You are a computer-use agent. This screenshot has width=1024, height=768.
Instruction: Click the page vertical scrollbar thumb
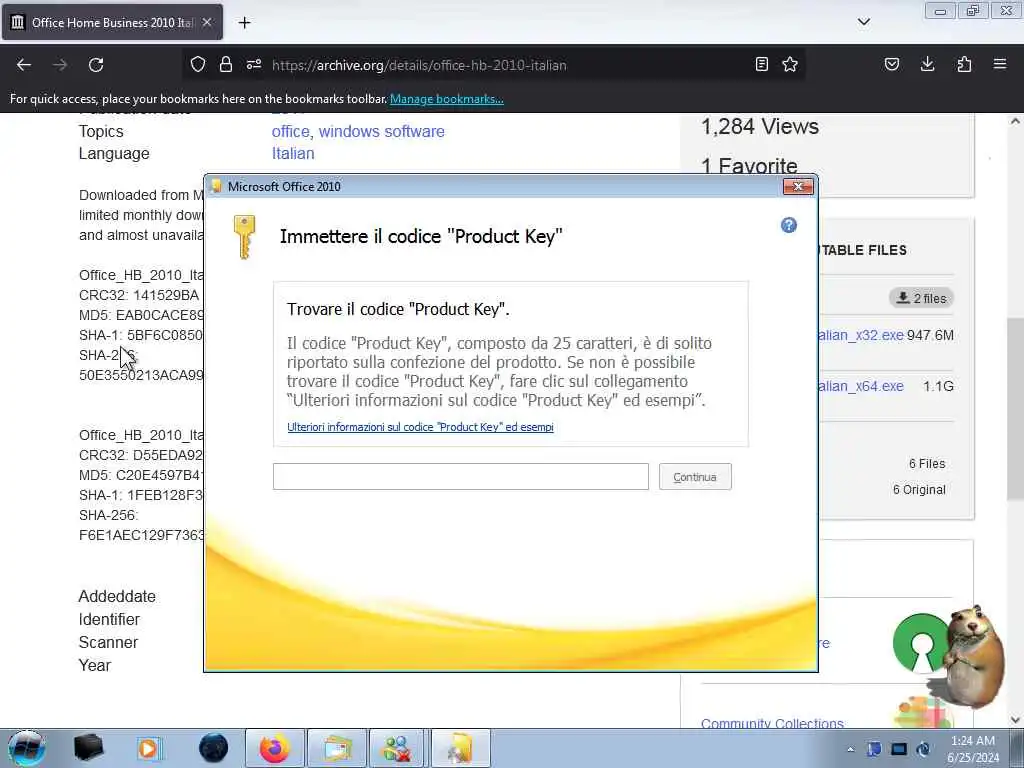pyautogui.click(x=1015, y=409)
